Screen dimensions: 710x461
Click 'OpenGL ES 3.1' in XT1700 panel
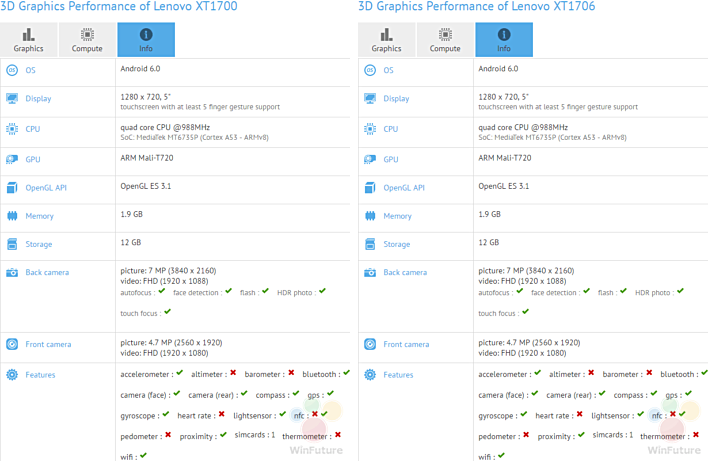[x=146, y=186]
